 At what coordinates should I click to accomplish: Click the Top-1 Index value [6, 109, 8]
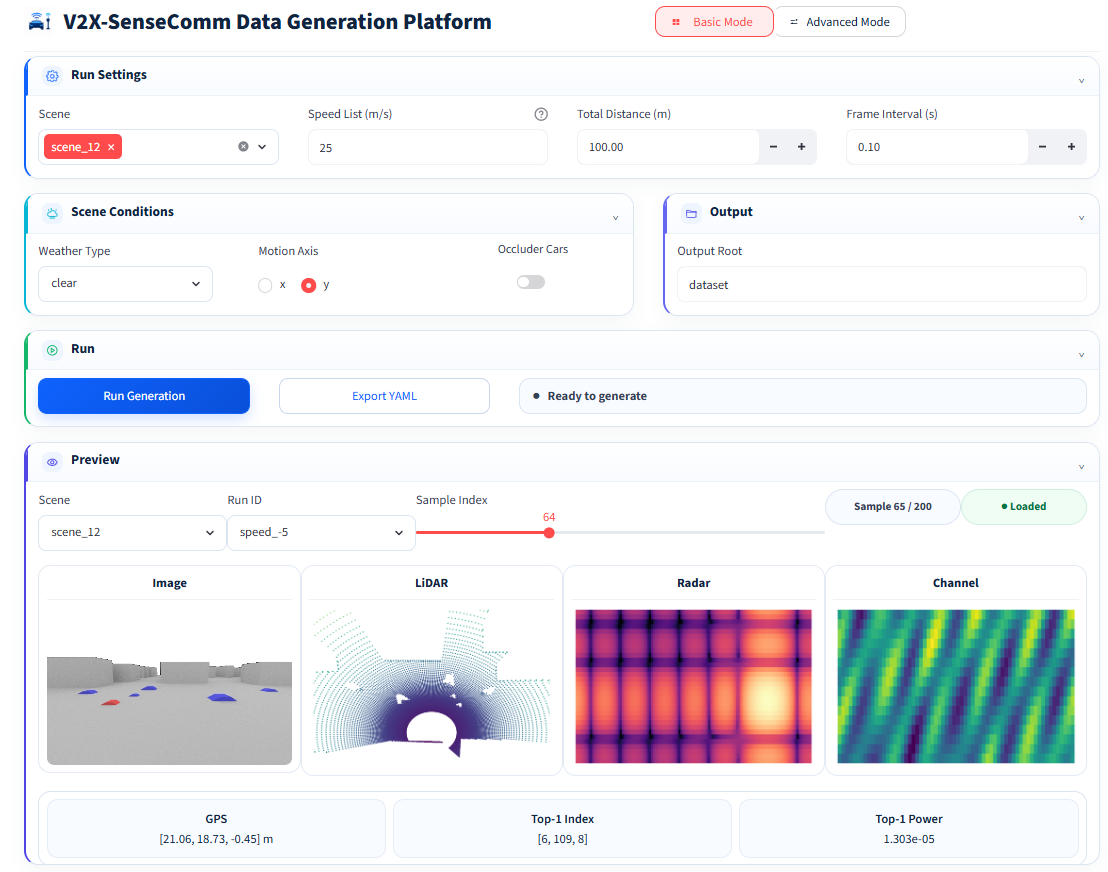point(562,839)
